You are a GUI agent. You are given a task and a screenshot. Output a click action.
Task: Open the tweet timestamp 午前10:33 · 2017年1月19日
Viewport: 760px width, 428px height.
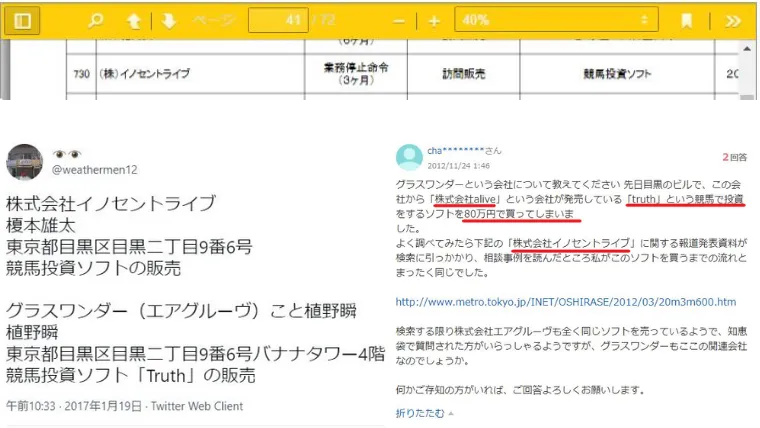coord(74,406)
